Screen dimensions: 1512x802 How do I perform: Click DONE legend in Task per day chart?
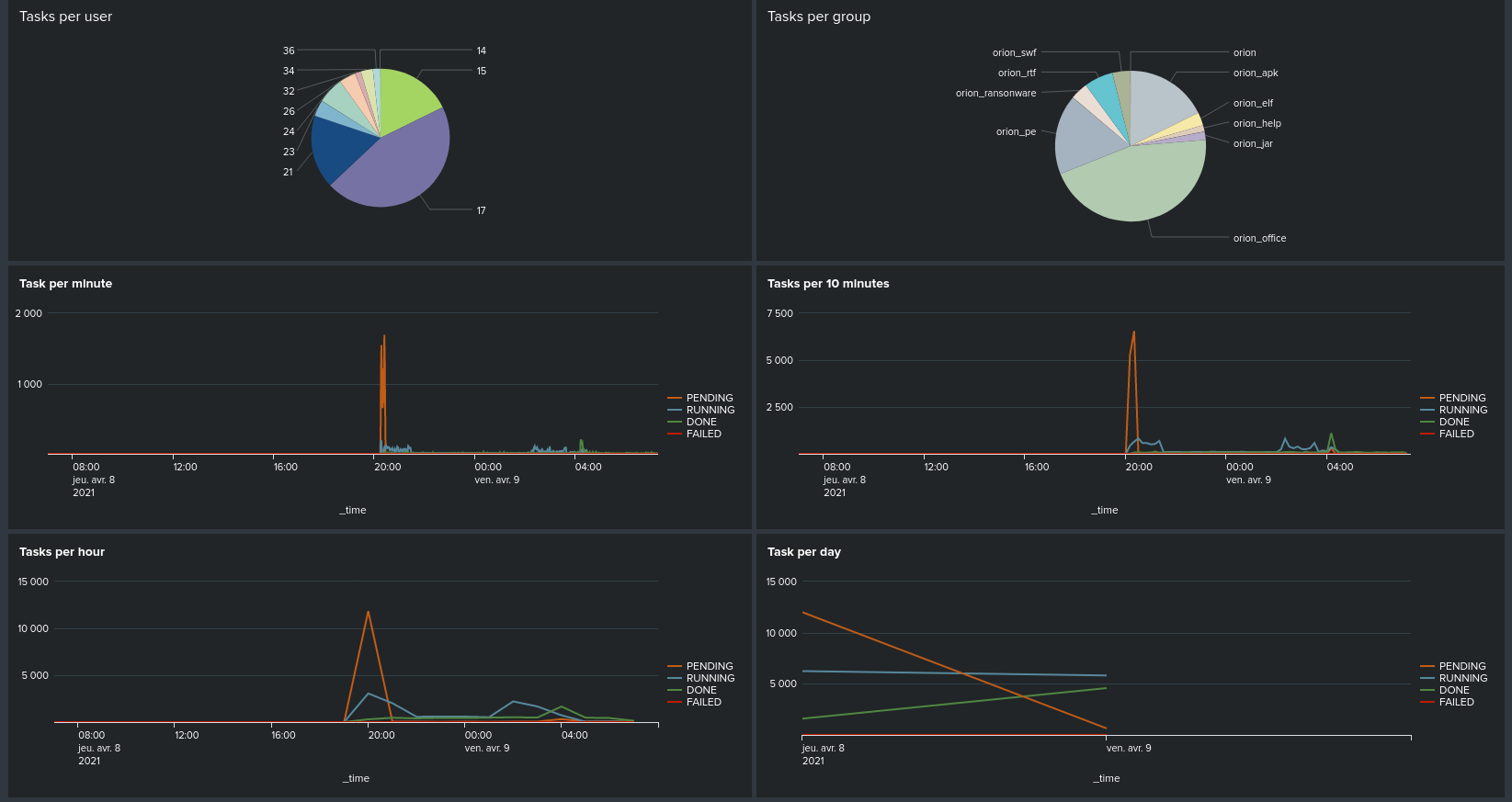[x=1445, y=690]
